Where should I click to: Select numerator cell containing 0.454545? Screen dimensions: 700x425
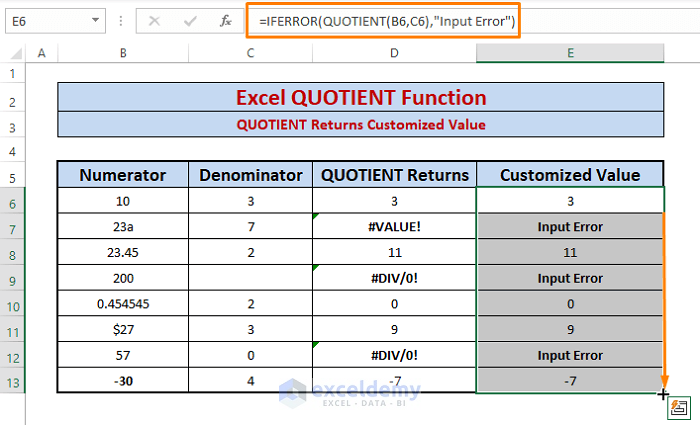[x=123, y=304]
